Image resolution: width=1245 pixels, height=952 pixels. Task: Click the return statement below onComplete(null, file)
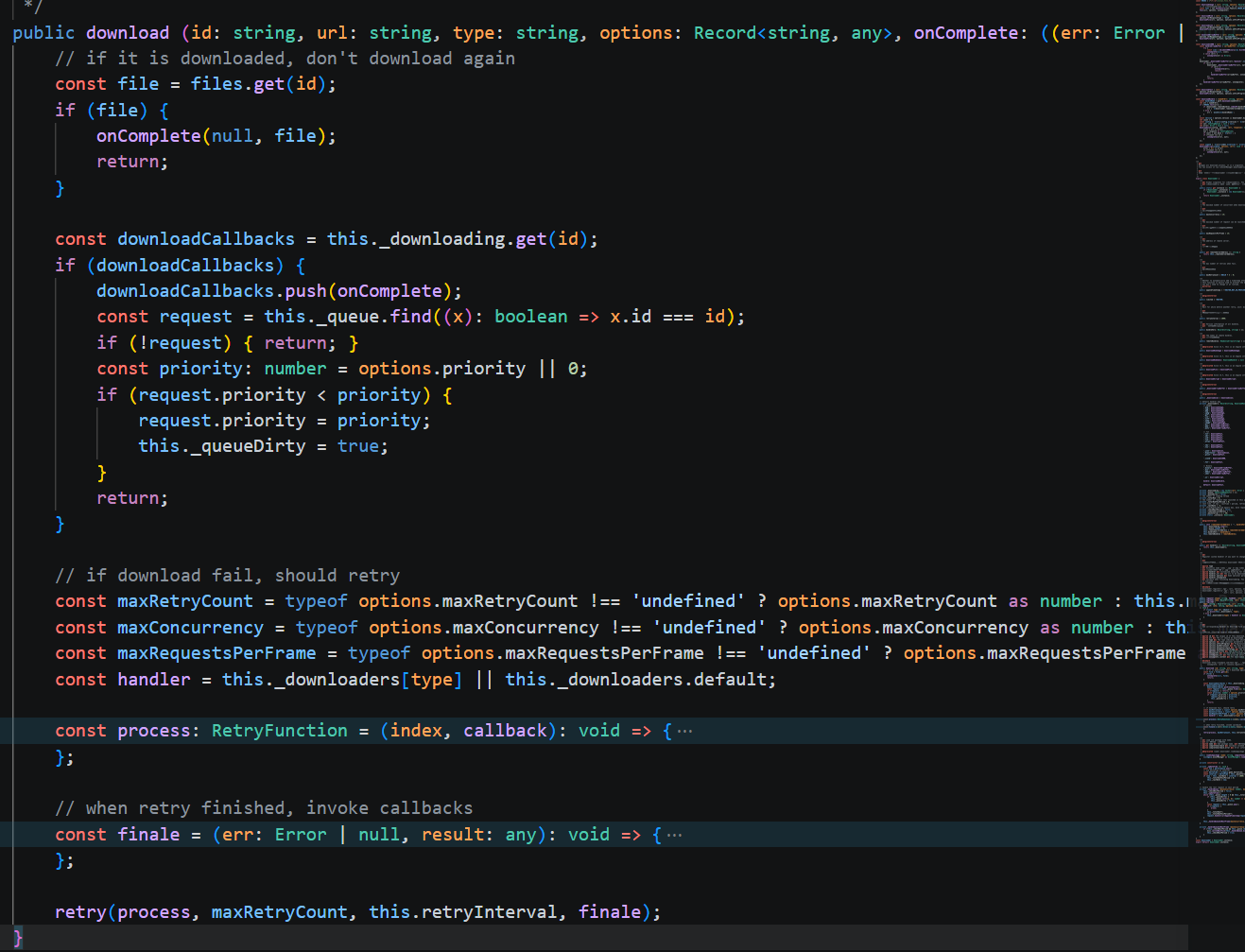tap(132, 162)
